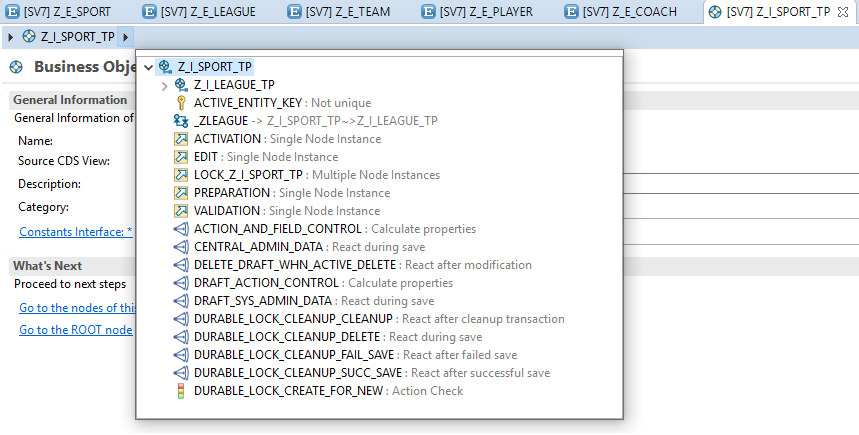Click the CENTRAL_ADMIN_DATA determination icon

pyautogui.click(x=181, y=247)
